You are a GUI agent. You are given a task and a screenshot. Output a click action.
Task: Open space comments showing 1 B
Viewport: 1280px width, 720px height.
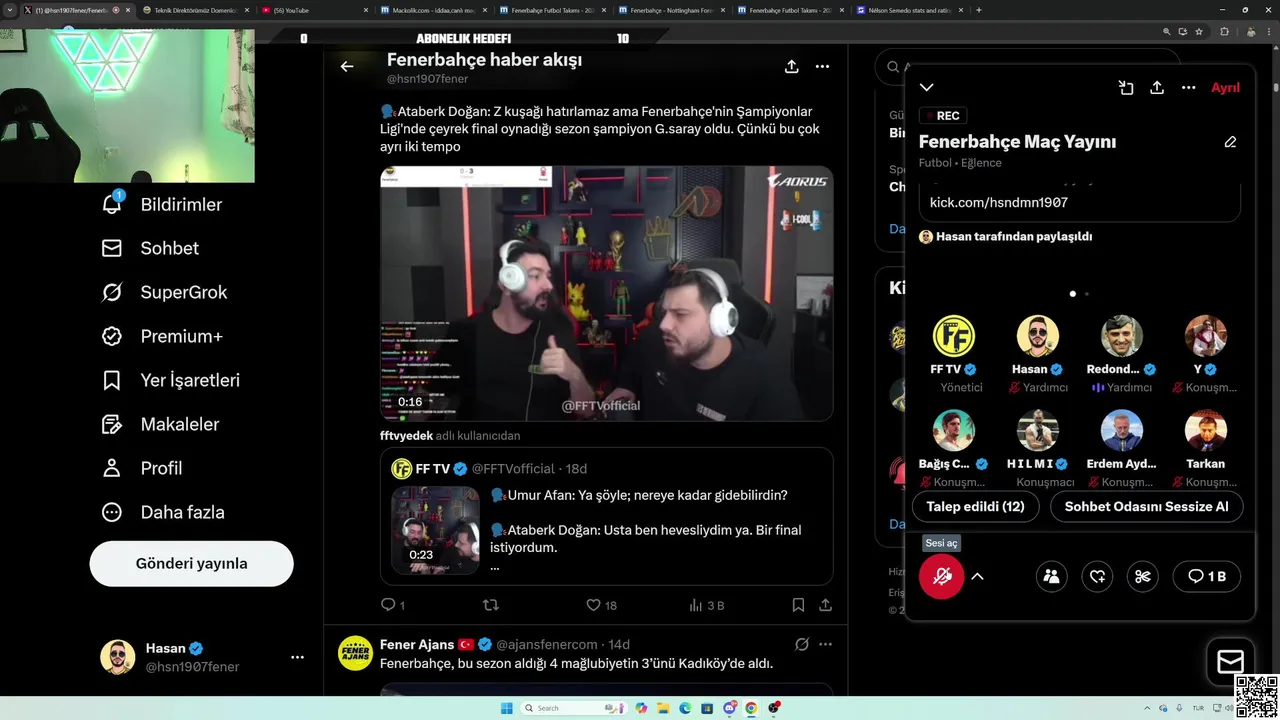point(1207,576)
